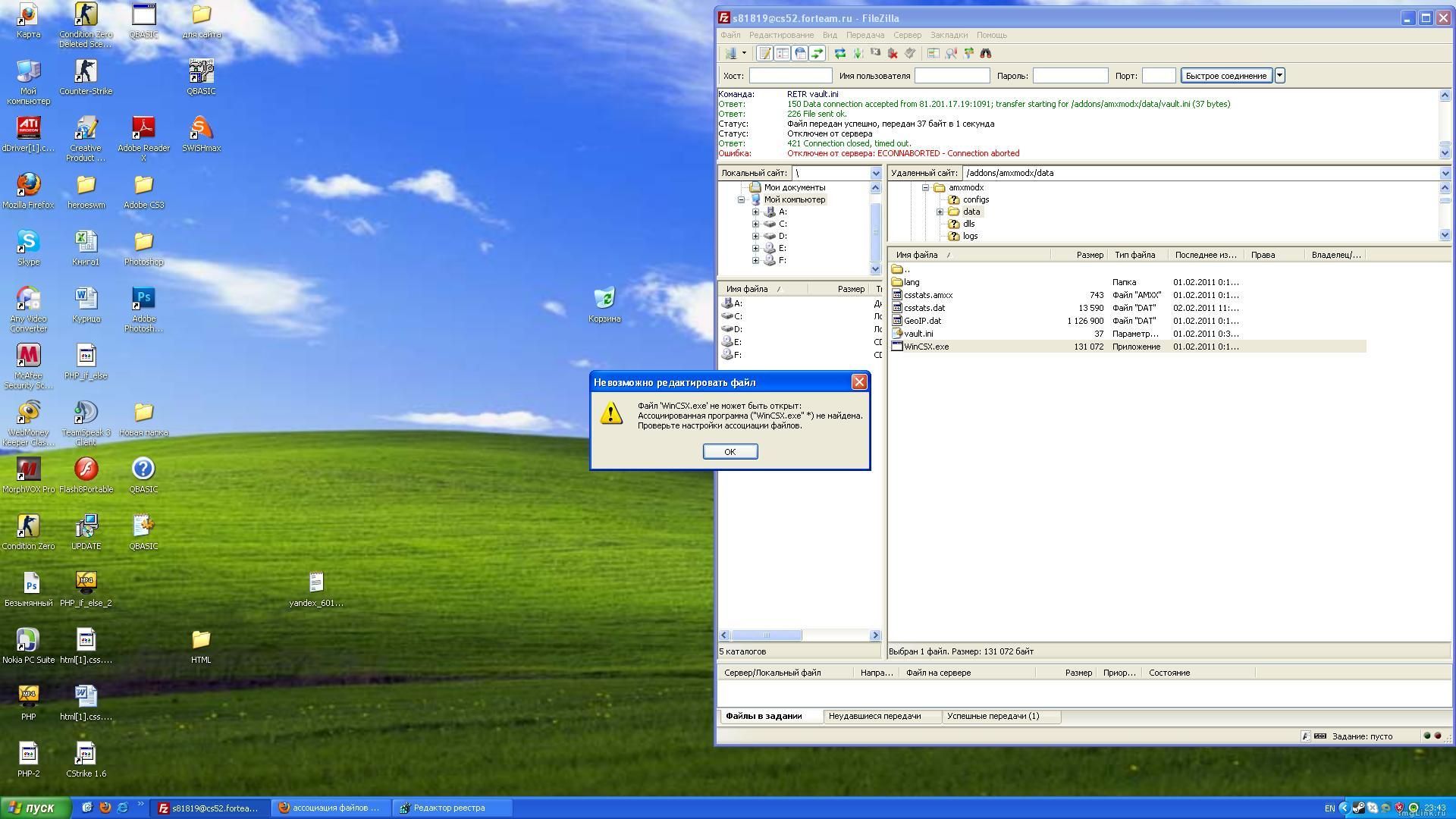Toggle synchronized browsing icon
Image resolution: width=1456 pixels, height=819 pixels.
[x=968, y=53]
